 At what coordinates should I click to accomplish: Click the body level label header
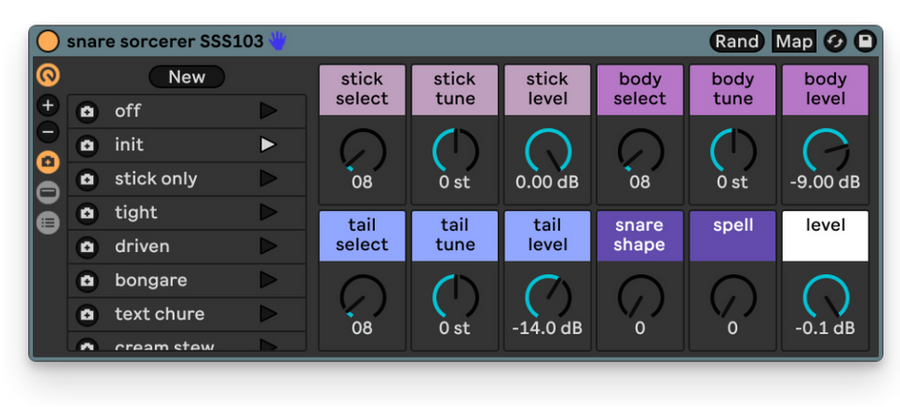[x=825, y=90]
